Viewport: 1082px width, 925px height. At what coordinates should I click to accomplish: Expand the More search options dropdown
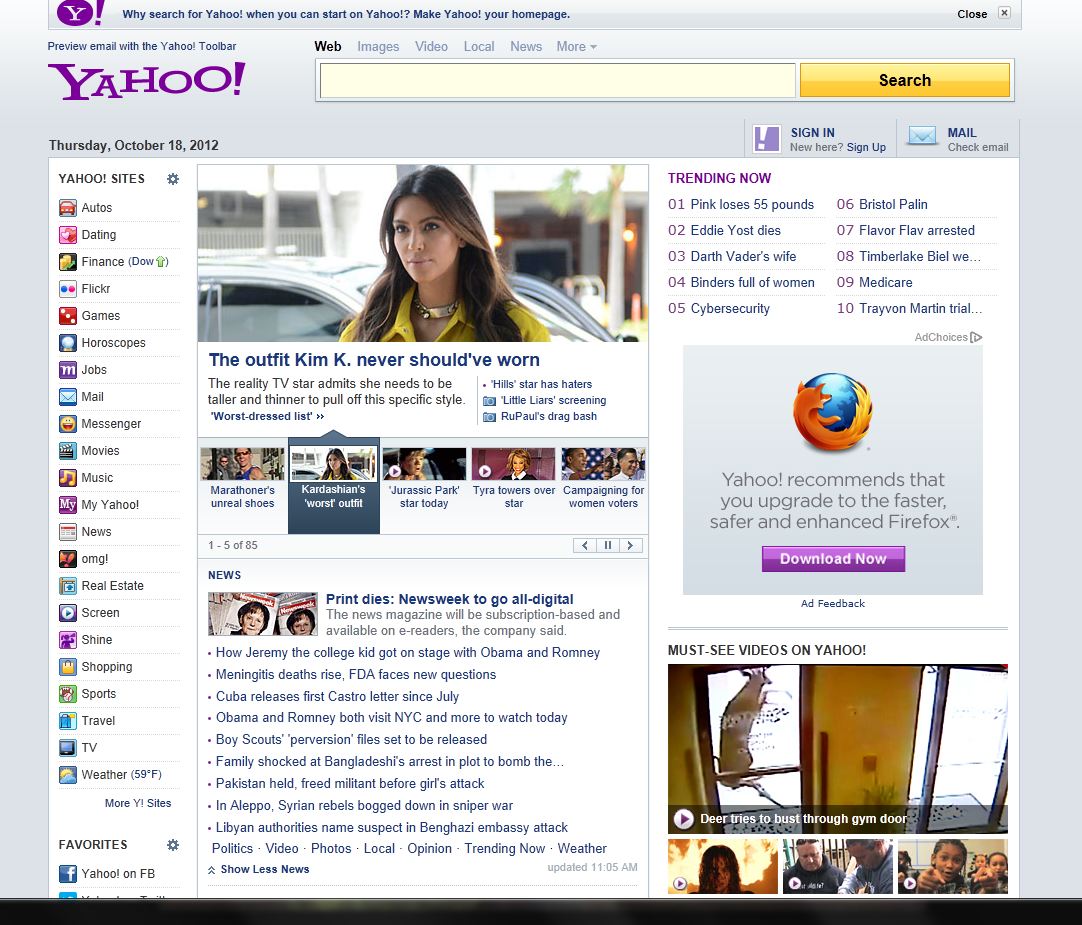[576, 46]
